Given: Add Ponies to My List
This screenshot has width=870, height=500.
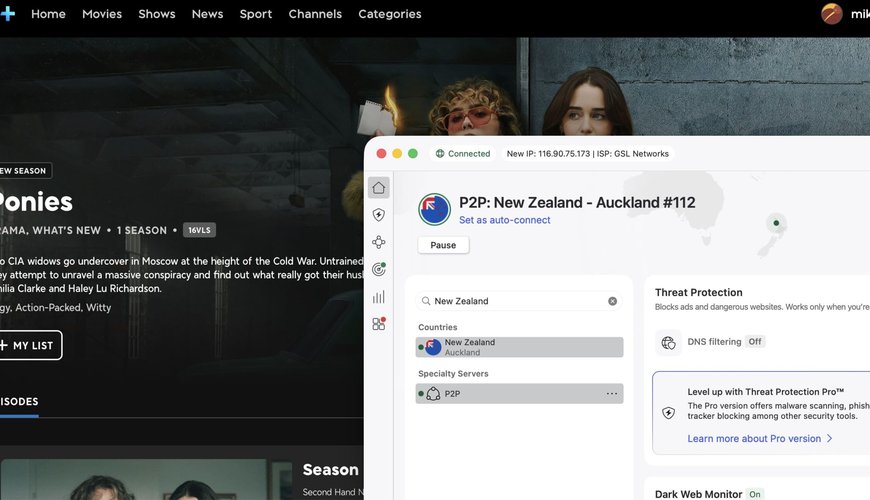Looking at the screenshot, I should tap(31, 345).
